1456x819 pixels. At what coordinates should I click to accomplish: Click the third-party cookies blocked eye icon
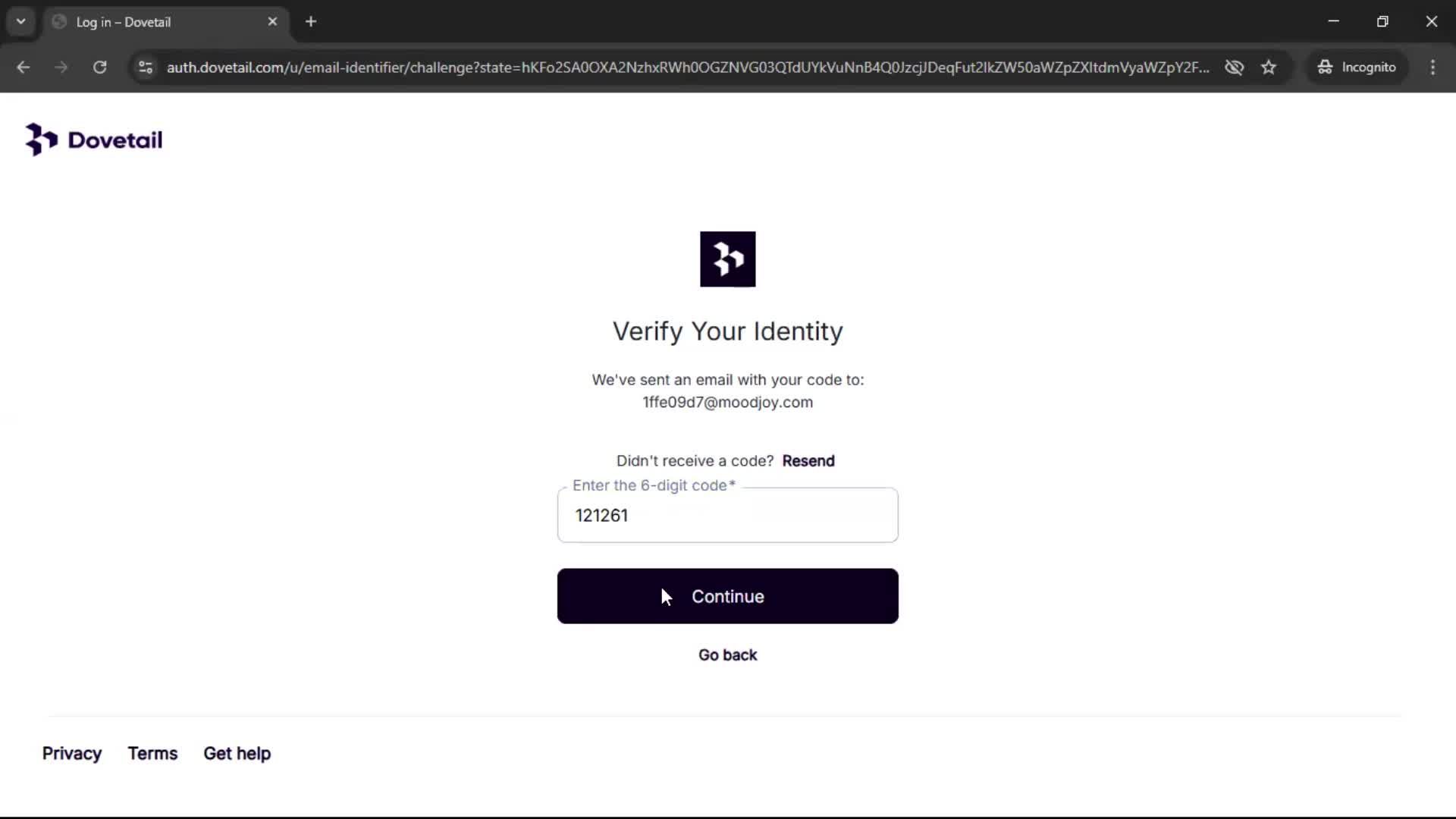tap(1234, 67)
